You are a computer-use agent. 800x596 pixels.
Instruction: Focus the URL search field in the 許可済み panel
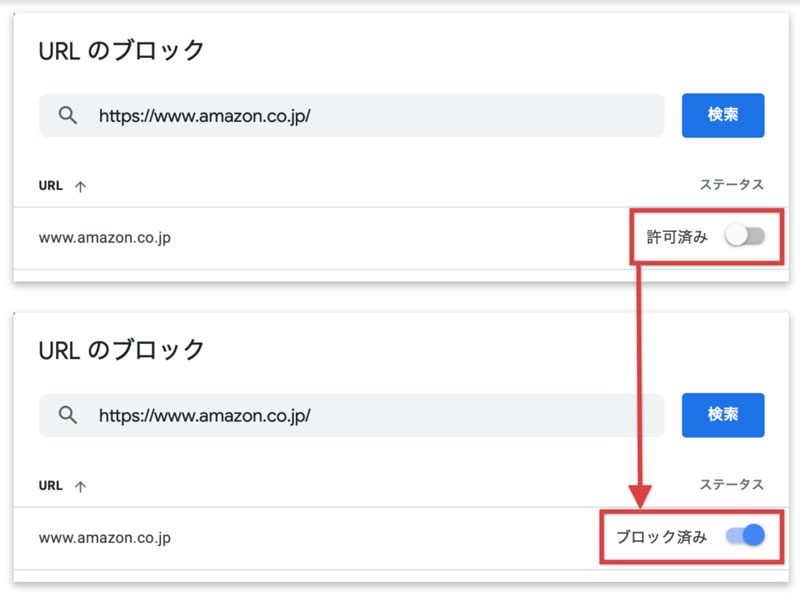[x=352, y=115]
